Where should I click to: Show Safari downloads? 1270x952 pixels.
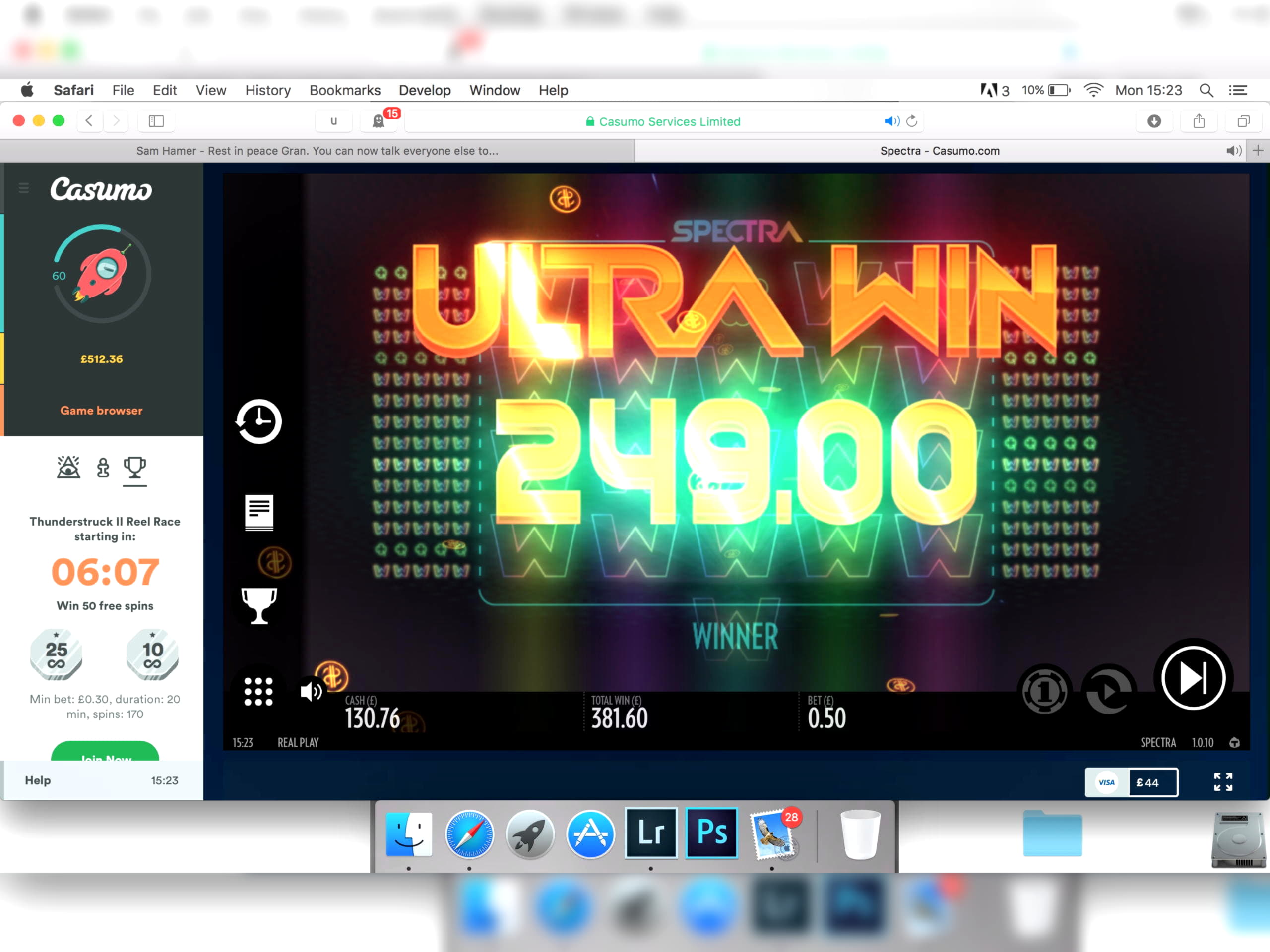pos(1154,120)
